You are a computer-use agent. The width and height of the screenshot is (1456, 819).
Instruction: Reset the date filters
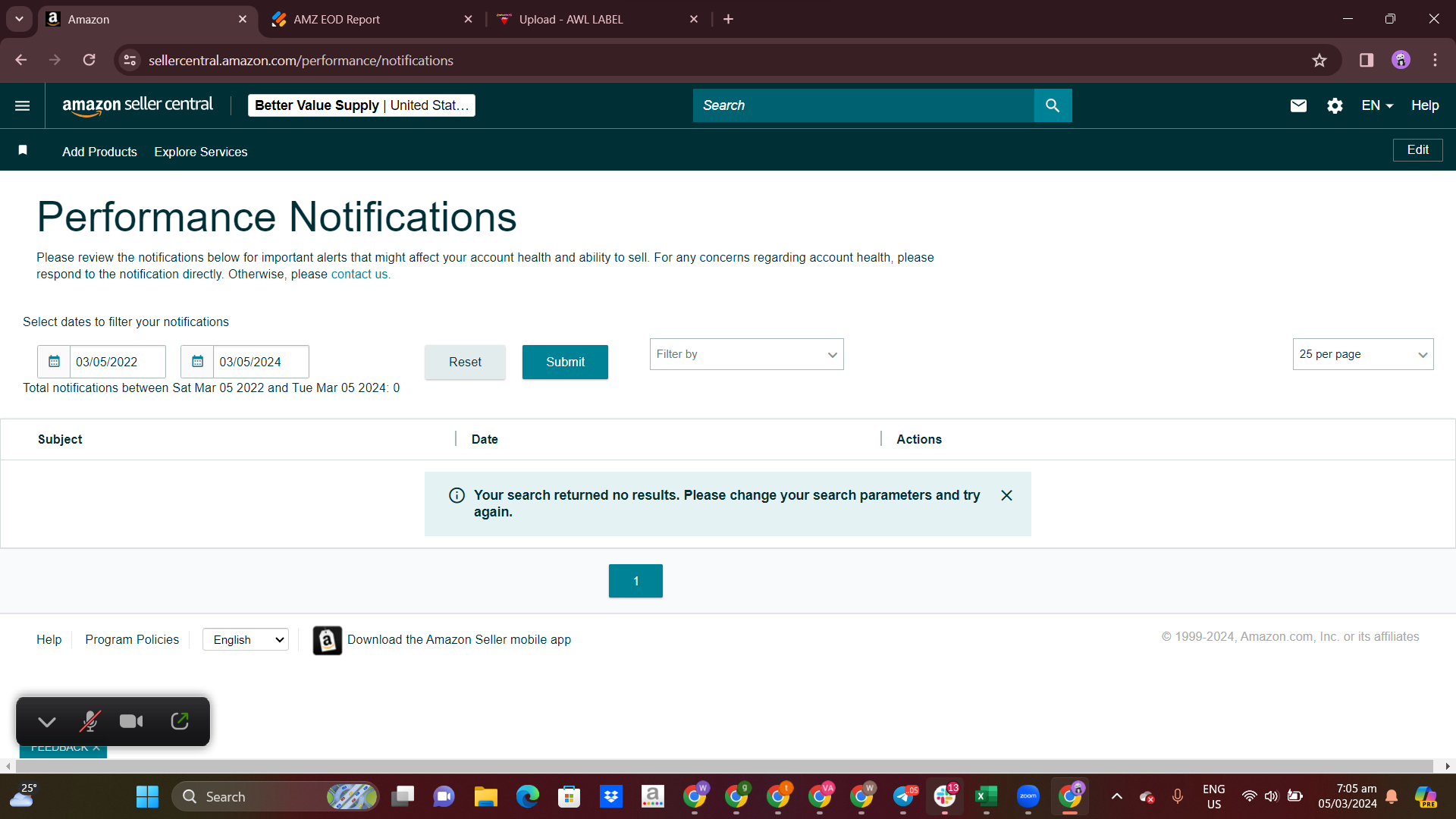(x=465, y=362)
